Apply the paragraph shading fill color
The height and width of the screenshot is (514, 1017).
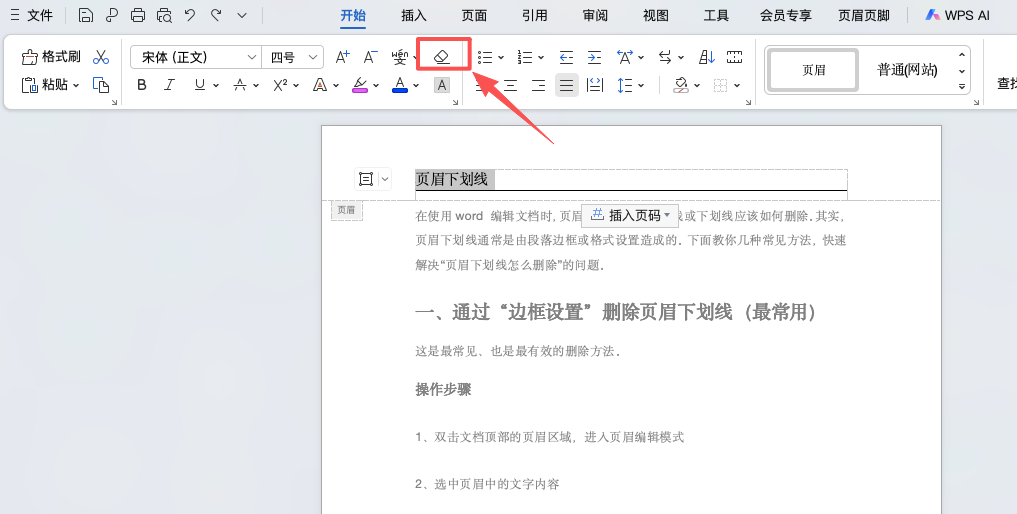[681, 85]
